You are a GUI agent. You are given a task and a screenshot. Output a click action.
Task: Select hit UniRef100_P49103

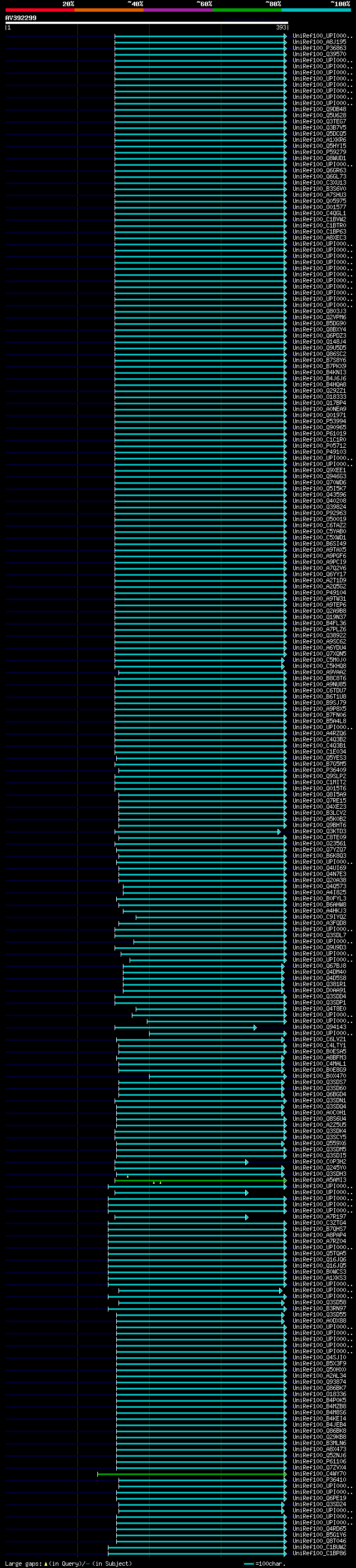(x=319, y=452)
